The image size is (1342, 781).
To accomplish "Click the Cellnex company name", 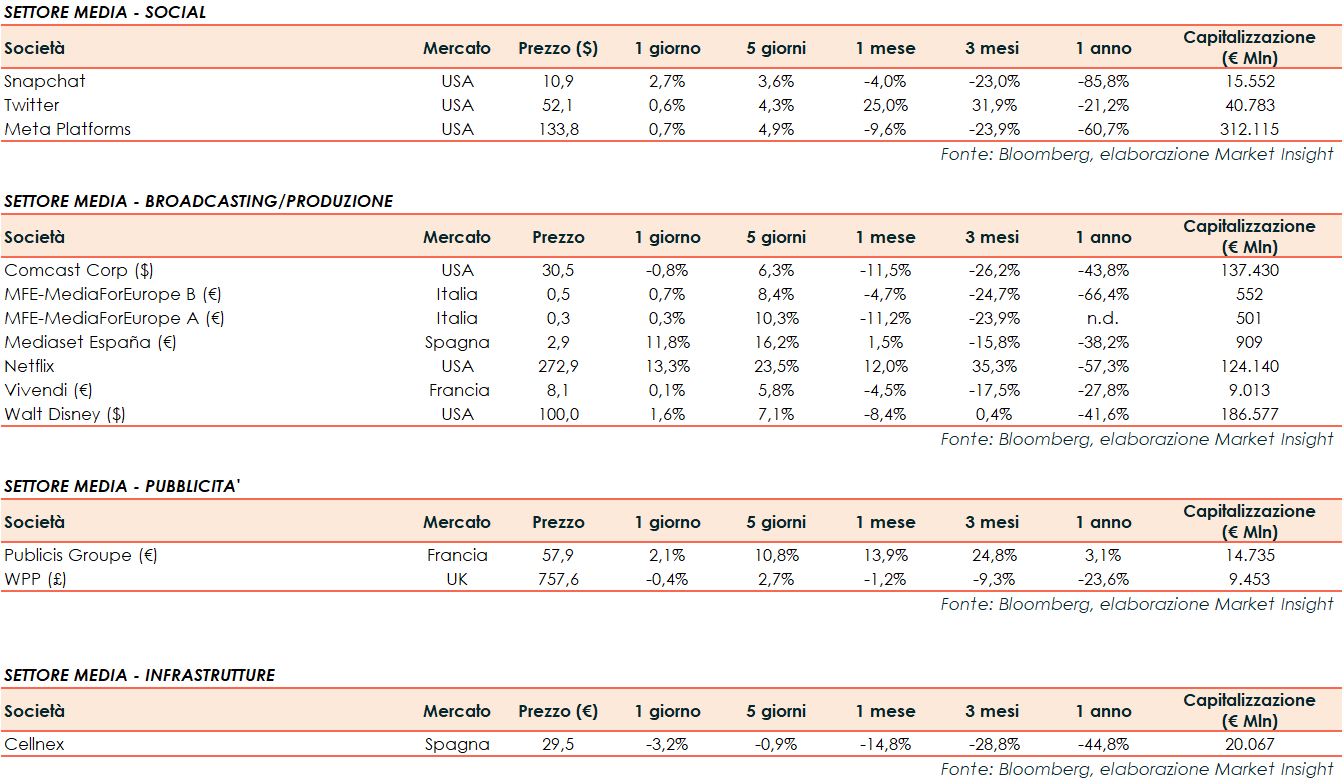I will coord(34,744).
